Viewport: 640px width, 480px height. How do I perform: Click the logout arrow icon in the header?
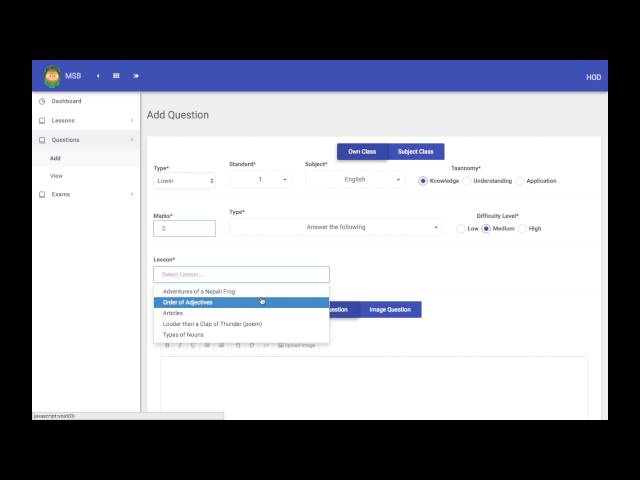pyautogui.click(x=136, y=76)
